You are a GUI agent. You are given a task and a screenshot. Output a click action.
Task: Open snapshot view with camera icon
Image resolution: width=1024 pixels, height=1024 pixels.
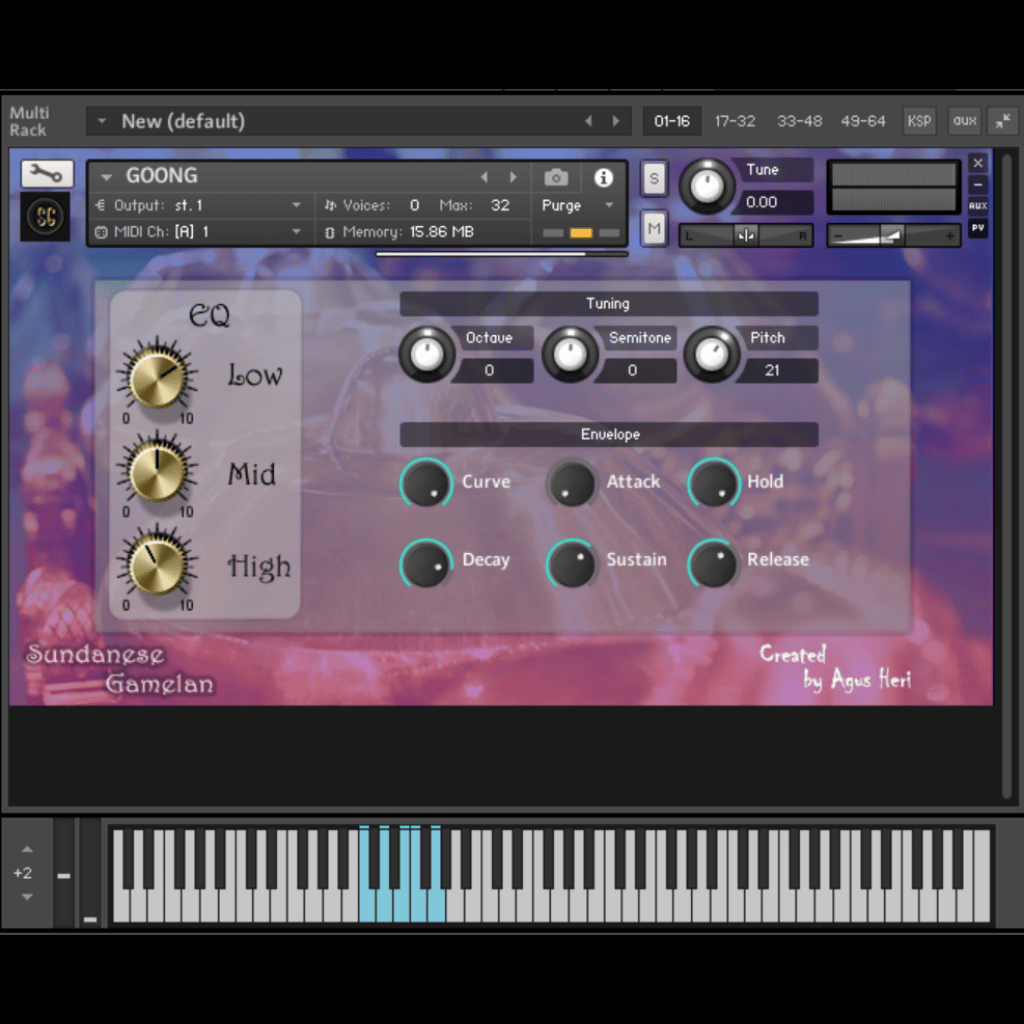tap(556, 177)
